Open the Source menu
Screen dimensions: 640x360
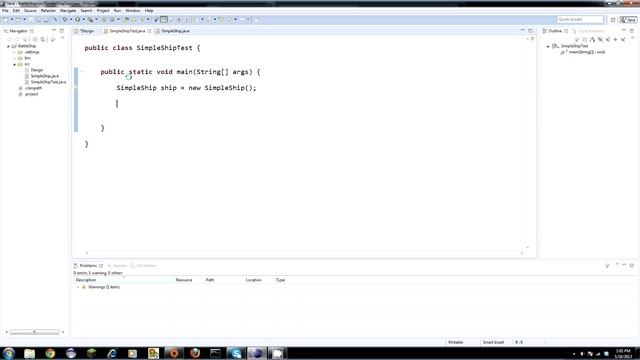[x=30, y=11]
